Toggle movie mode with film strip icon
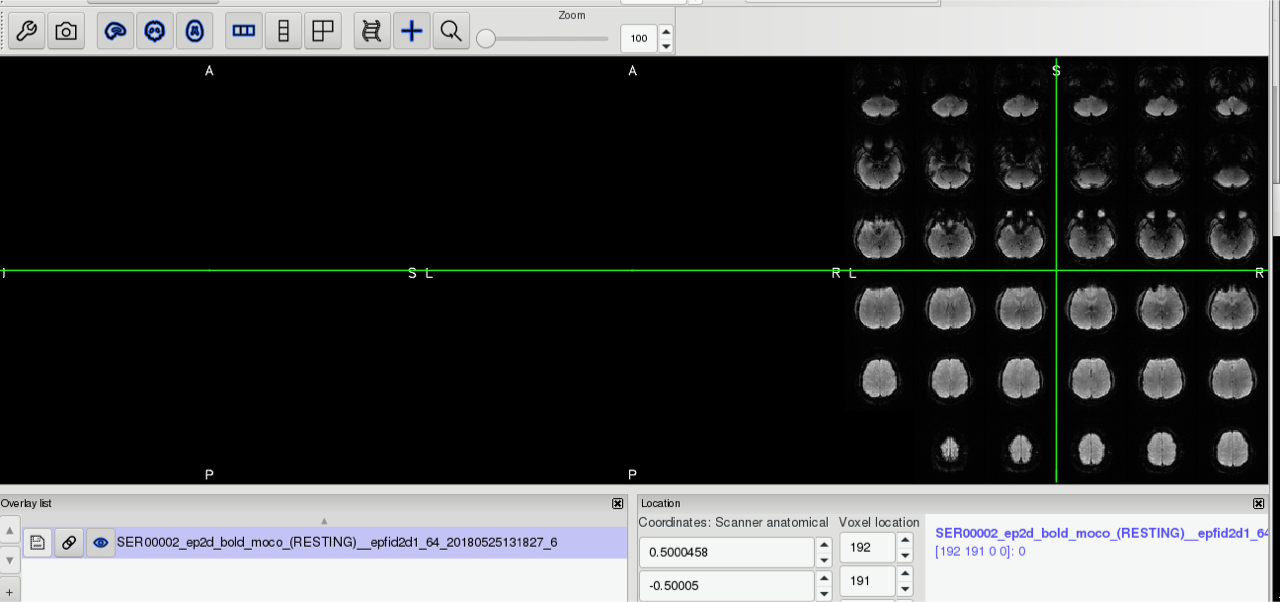The image size is (1280, 602). pyautogui.click(x=372, y=31)
